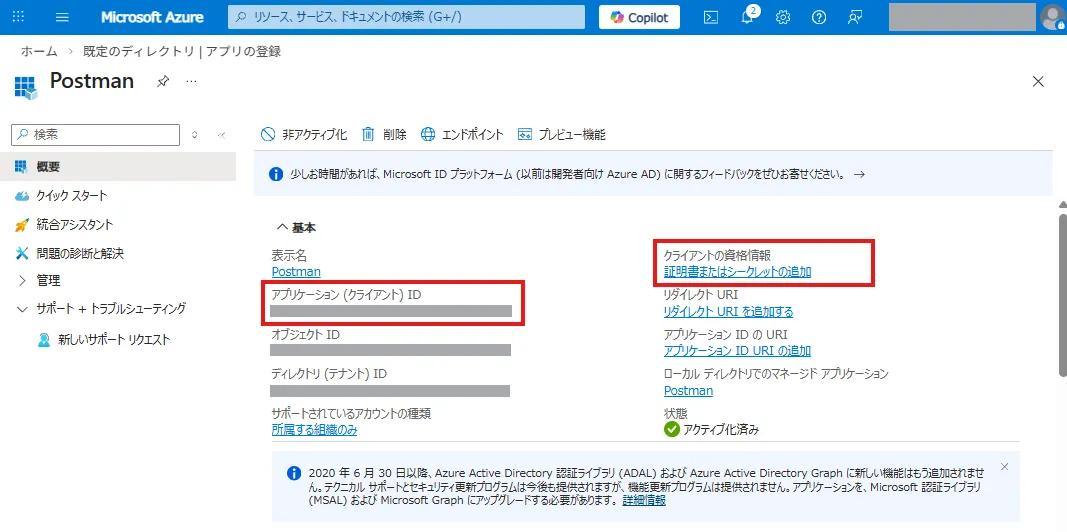The width and height of the screenshot is (1067, 532).
Task: Open the feedback icon in header
Action: coord(855,17)
